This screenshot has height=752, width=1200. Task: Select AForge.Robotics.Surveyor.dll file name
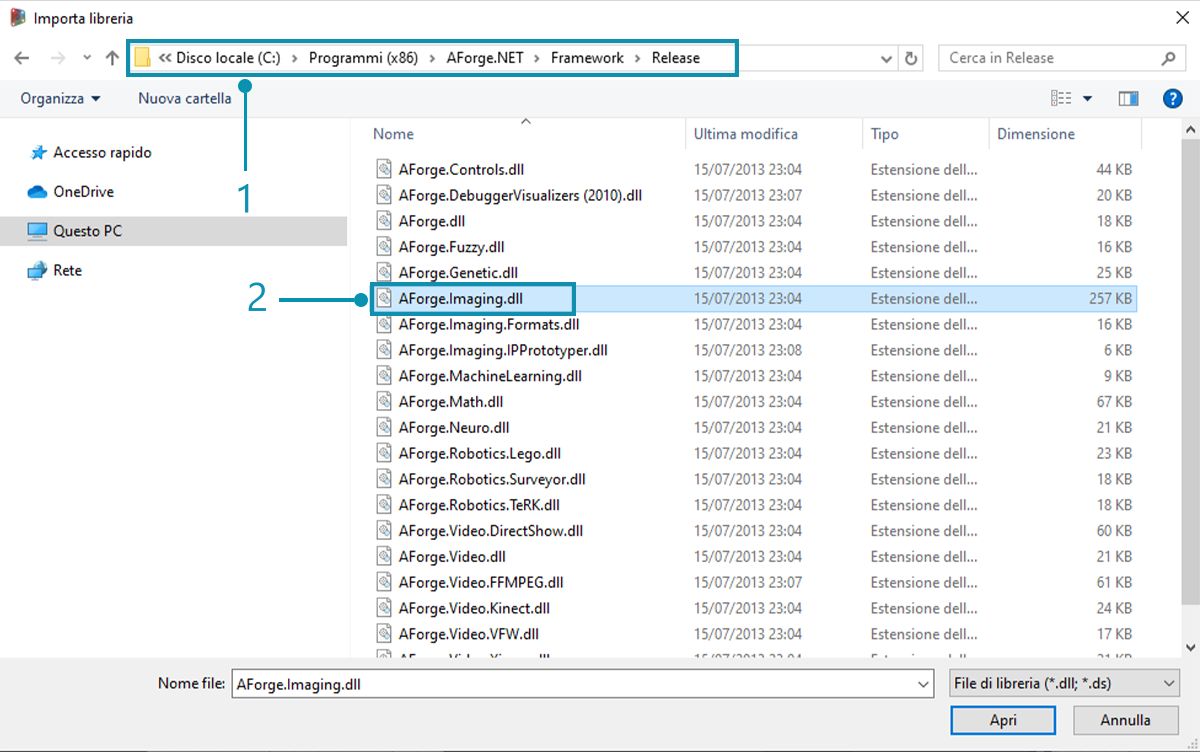[492, 479]
